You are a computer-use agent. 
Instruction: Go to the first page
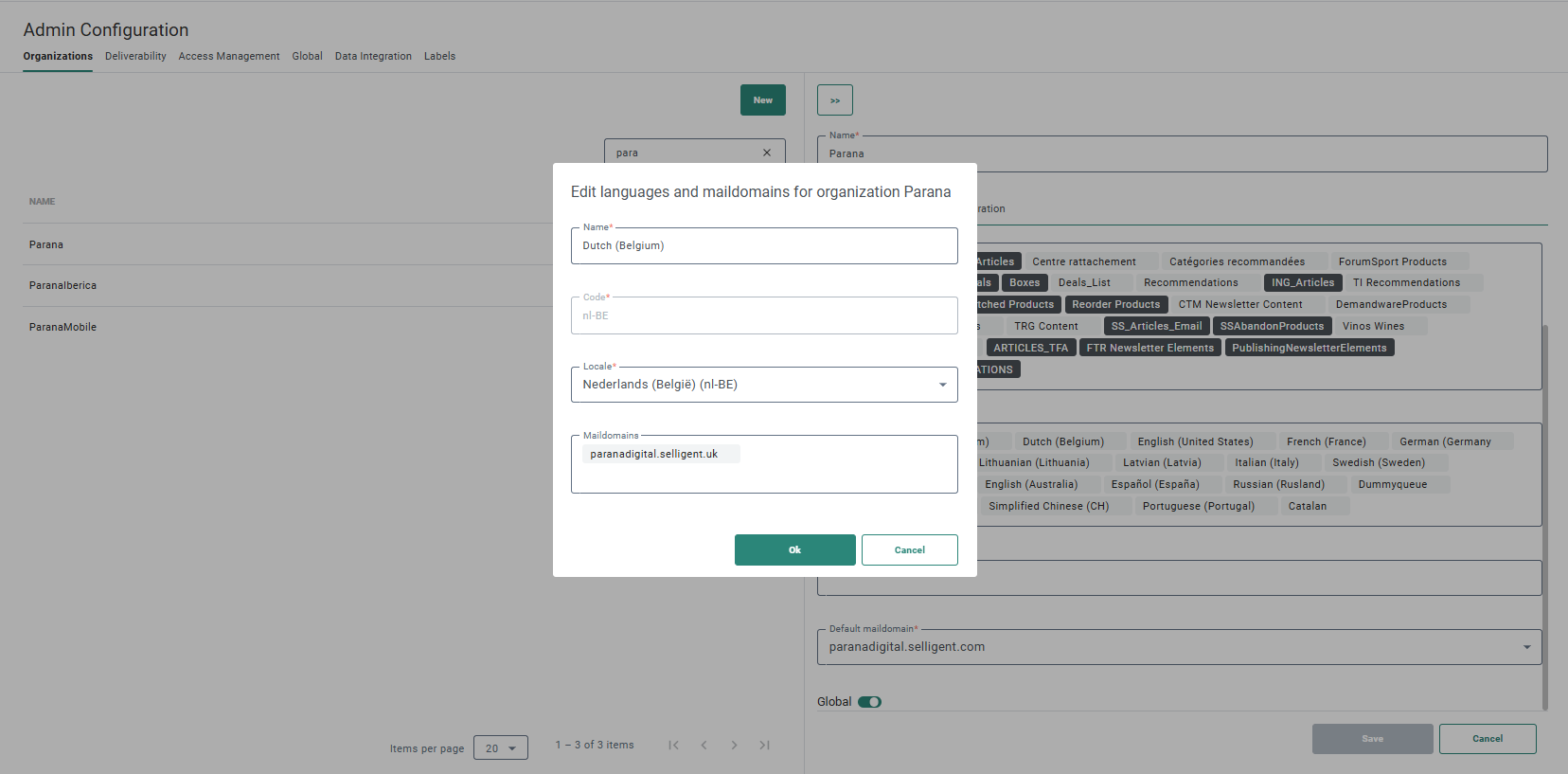(673, 746)
